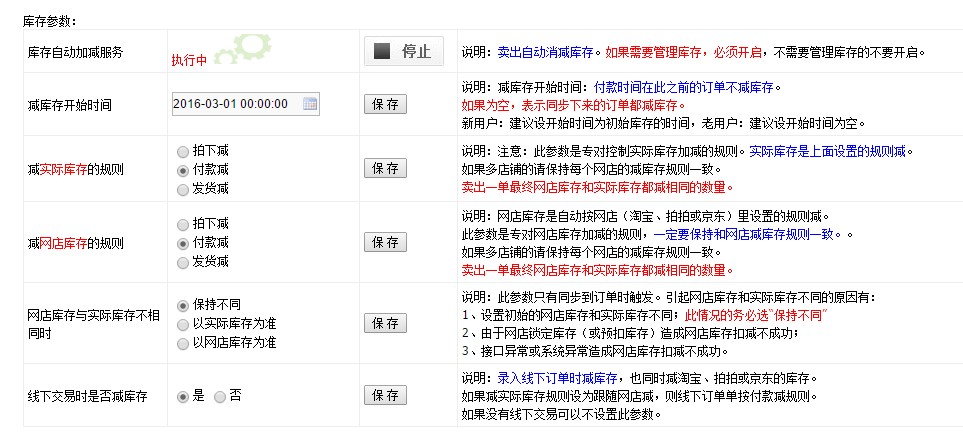The image size is (963, 438).
Task: Save the 减实际库存的规则 setting
Action: click(385, 170)
